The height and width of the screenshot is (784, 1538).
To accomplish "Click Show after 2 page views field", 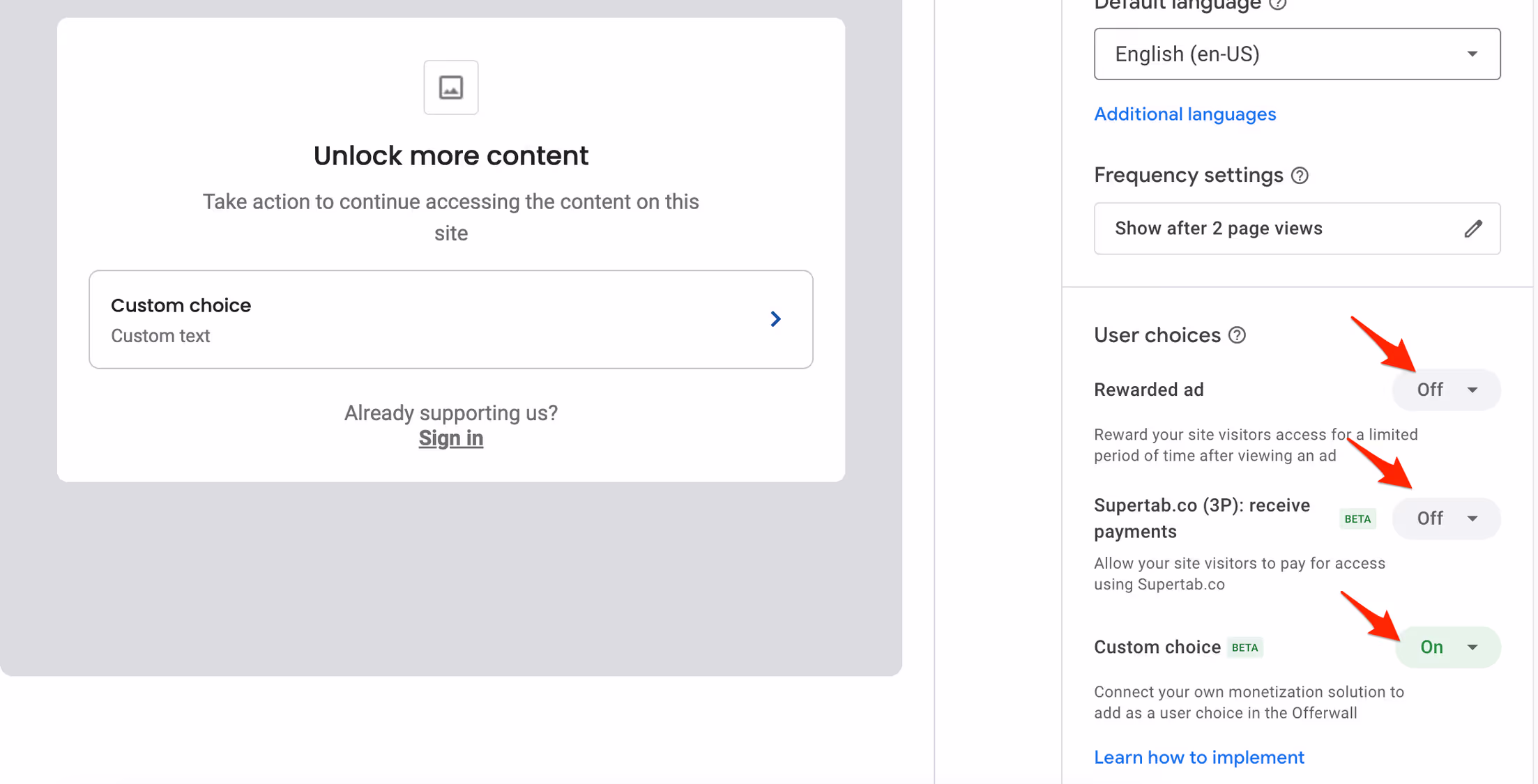I will 1297,229.
